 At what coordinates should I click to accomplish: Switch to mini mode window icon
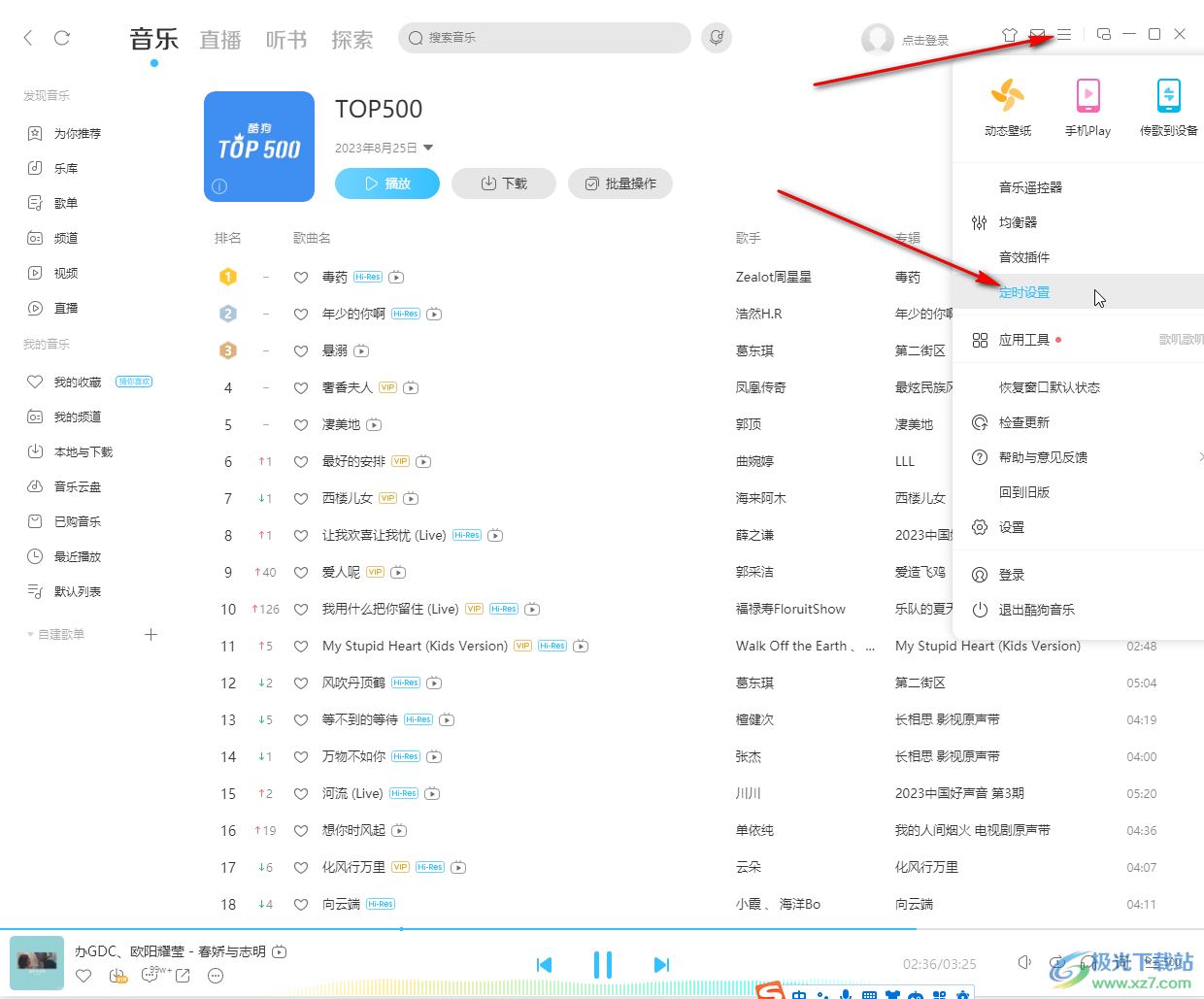pyautogui.click(x=1104, y=34)
